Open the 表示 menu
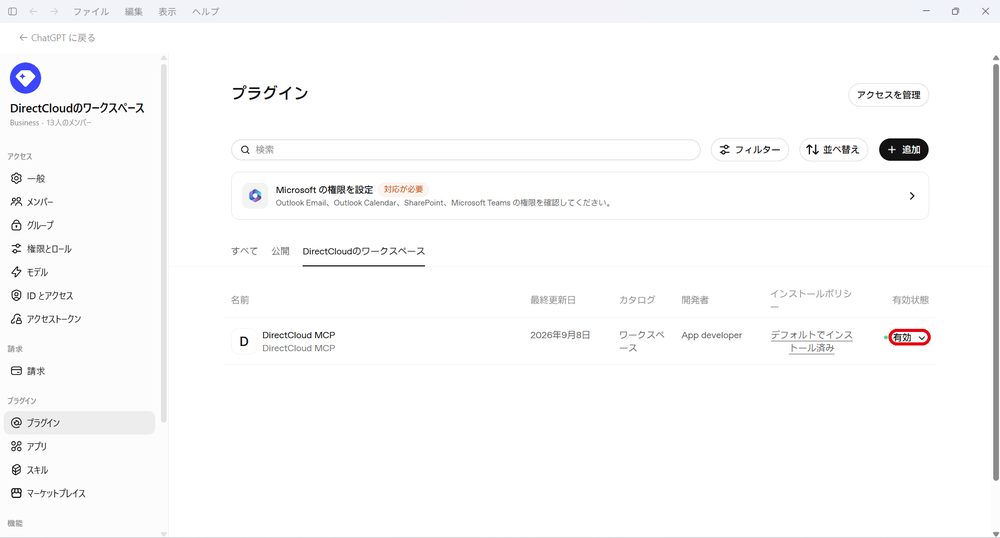The image size is (1000, 538). 167,11
